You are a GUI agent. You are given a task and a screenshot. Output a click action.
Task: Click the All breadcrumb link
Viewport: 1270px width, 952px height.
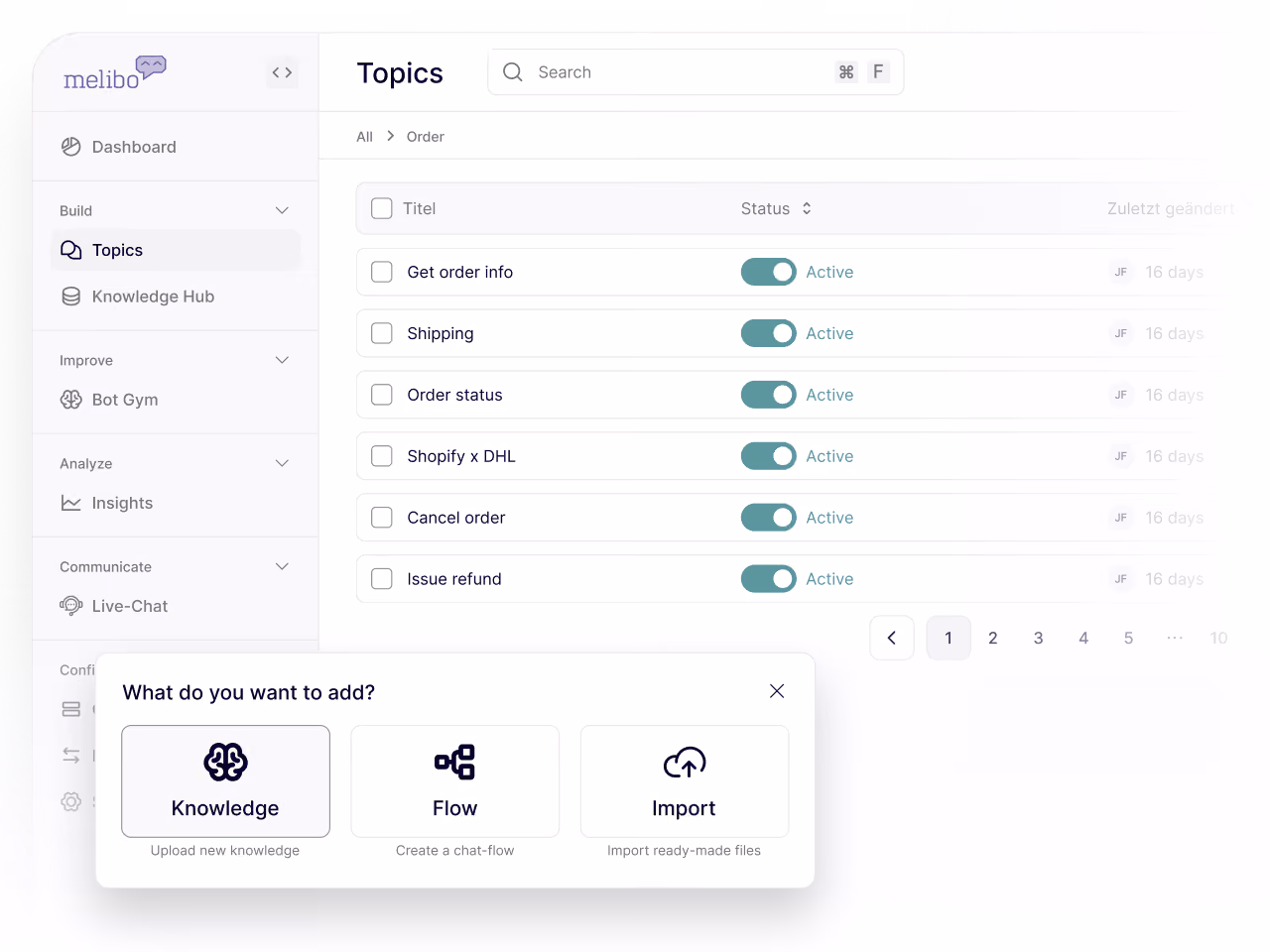(x=365, y=137)
